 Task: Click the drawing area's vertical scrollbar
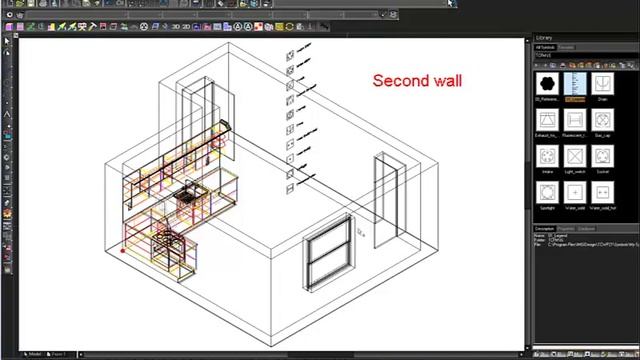528,192
